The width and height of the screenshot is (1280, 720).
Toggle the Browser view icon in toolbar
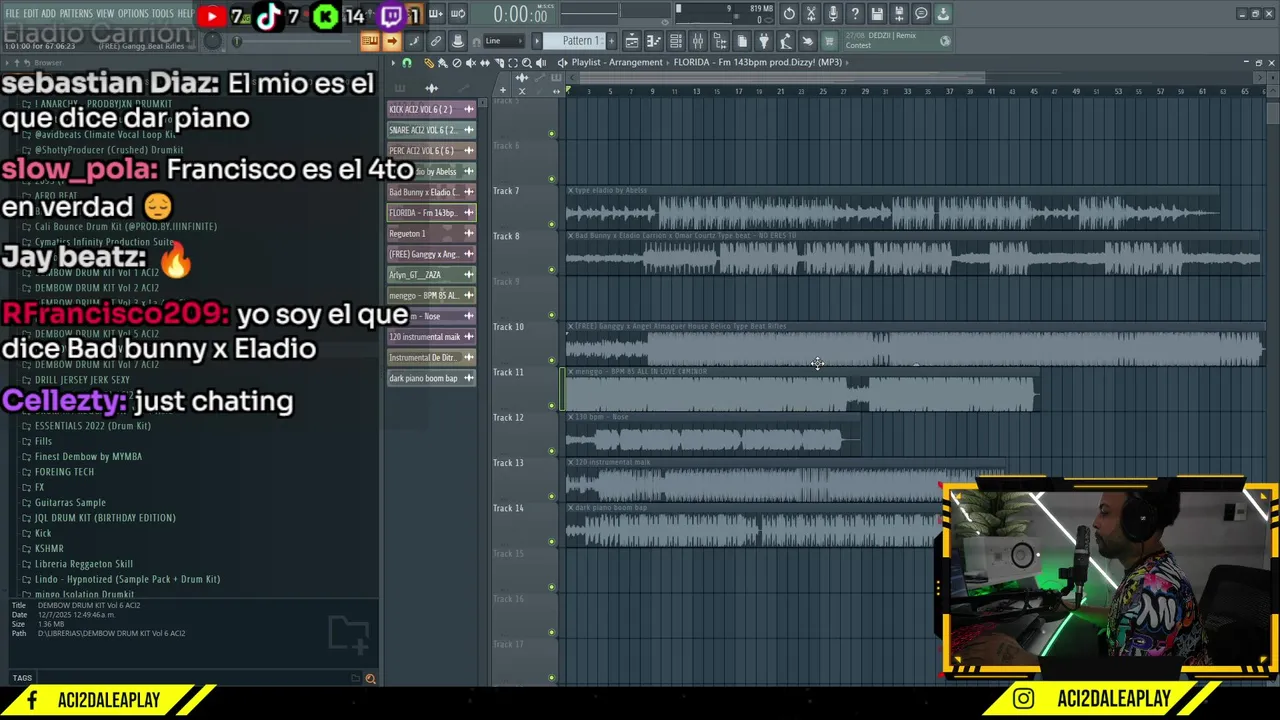coord(720,41)
